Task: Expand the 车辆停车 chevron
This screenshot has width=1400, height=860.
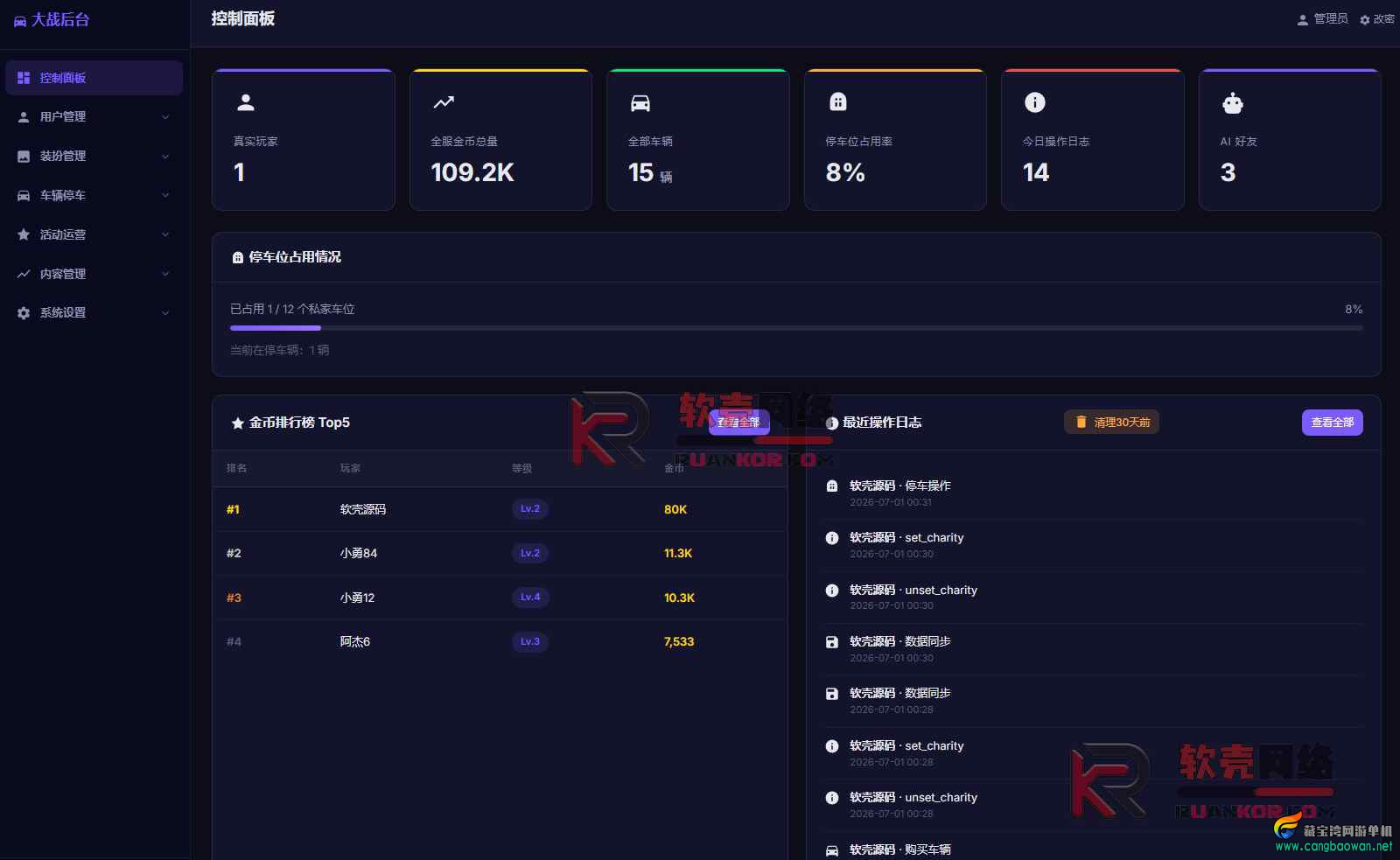Action: click(x=165, y=195)
